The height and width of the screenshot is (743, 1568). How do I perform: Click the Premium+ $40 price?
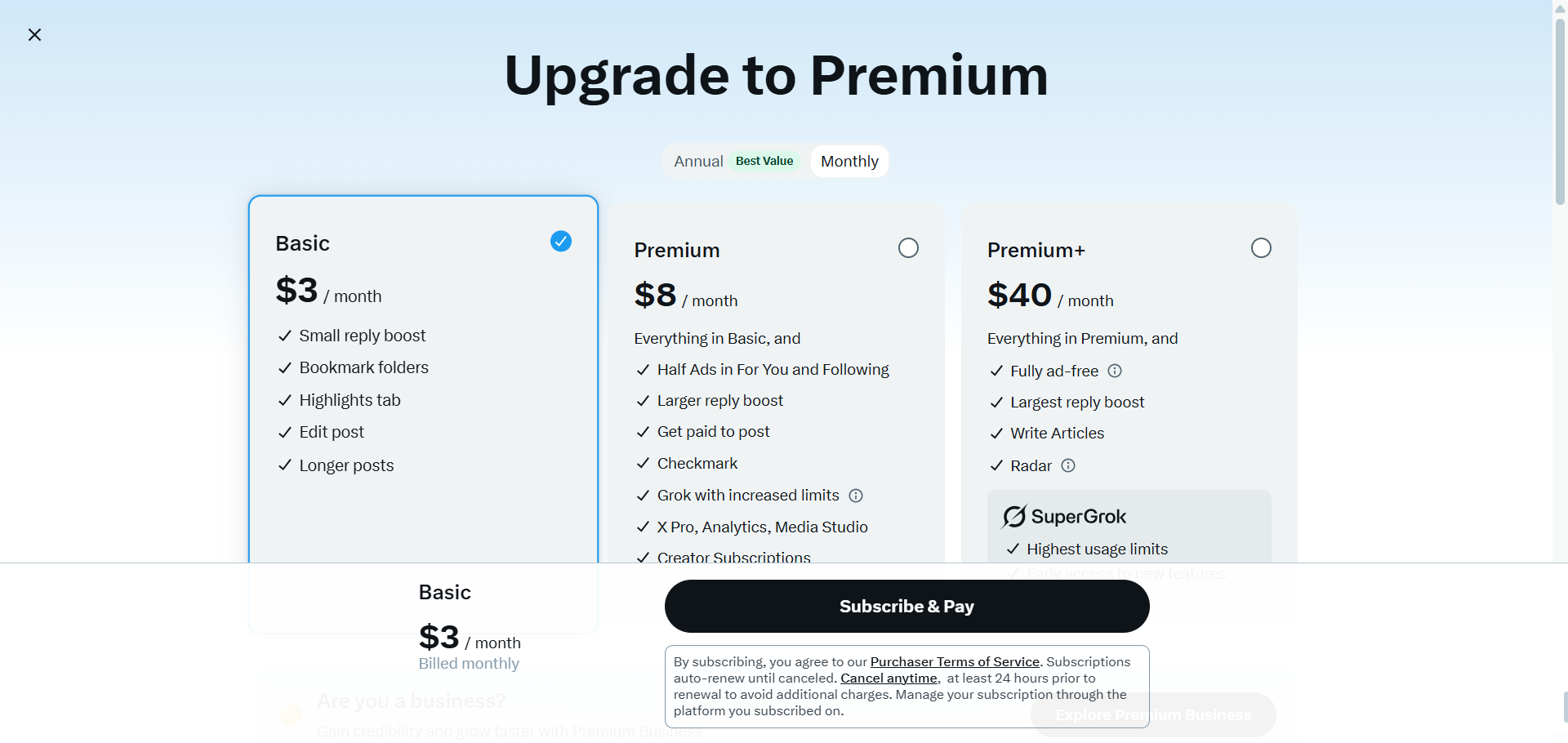(1019, 296)
